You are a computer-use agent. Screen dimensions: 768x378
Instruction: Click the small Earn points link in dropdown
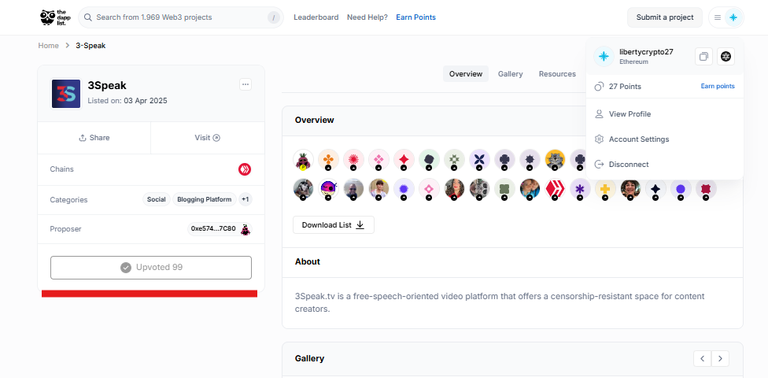pos(718,86)
